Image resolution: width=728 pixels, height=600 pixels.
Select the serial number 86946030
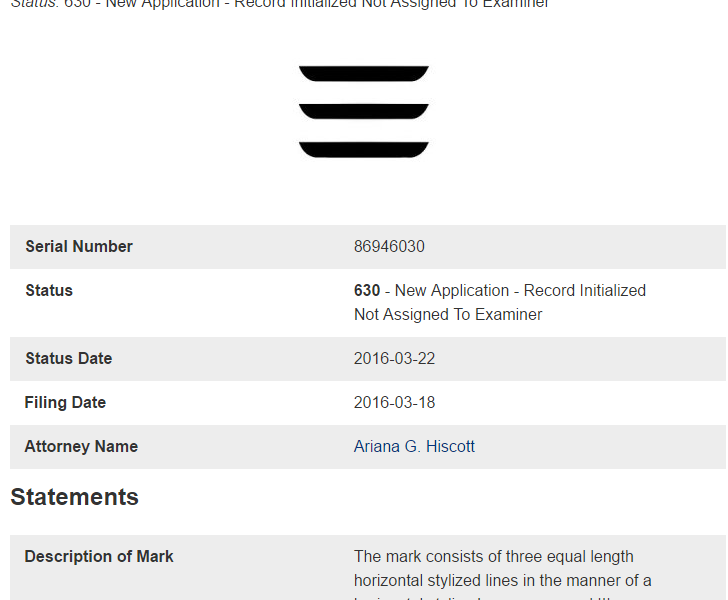(x=389, y=247)
